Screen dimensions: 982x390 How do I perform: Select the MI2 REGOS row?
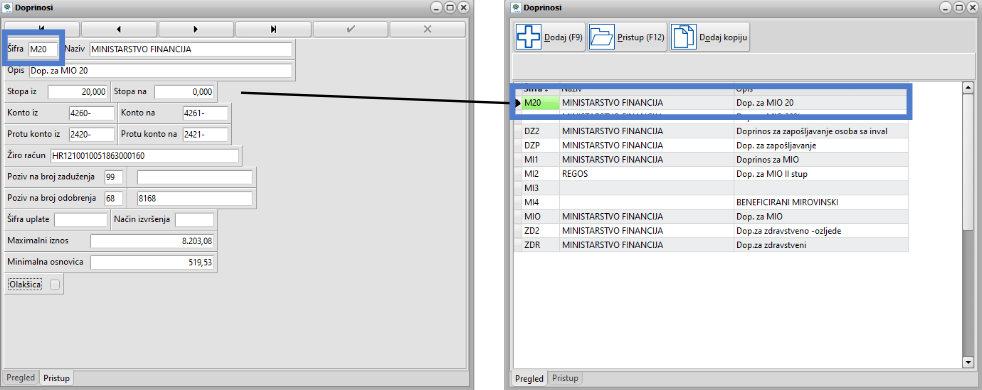click(x=711, y=174)
